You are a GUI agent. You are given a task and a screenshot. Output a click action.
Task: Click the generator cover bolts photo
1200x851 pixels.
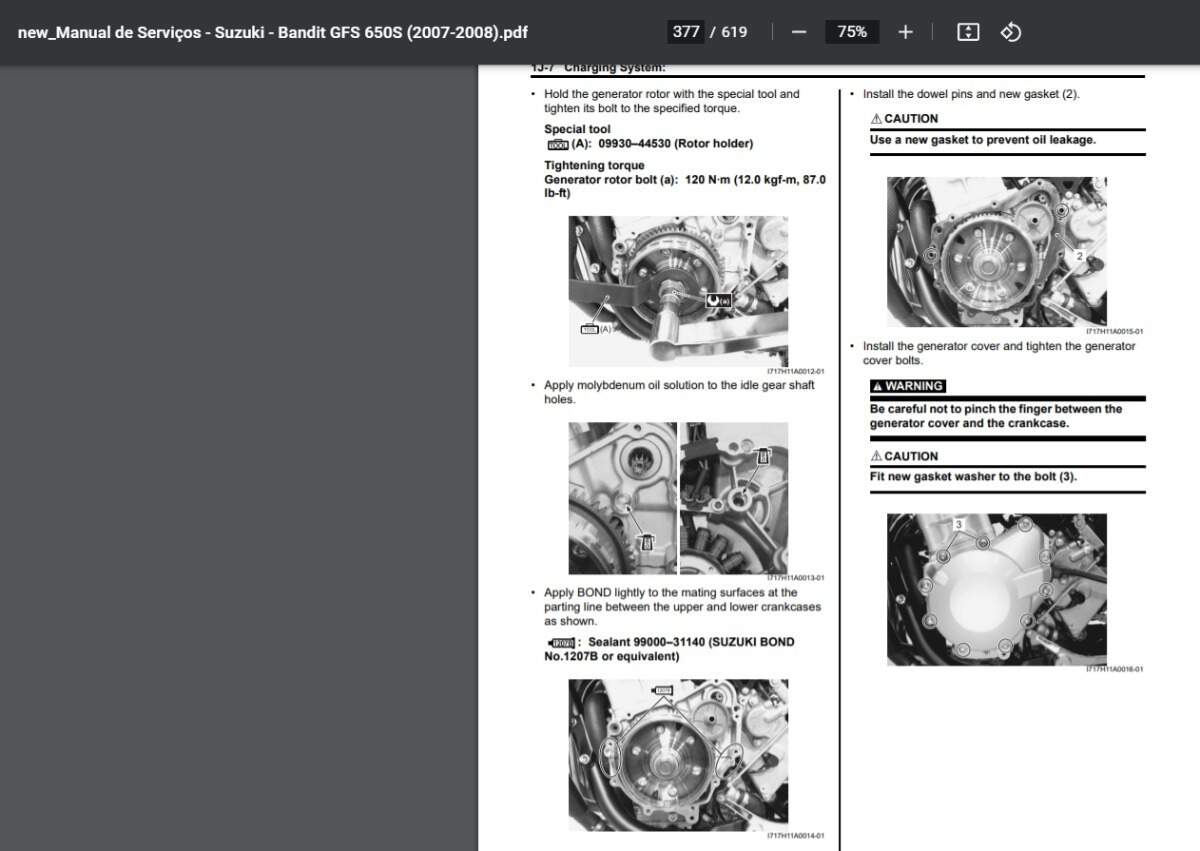coord(996,589)
